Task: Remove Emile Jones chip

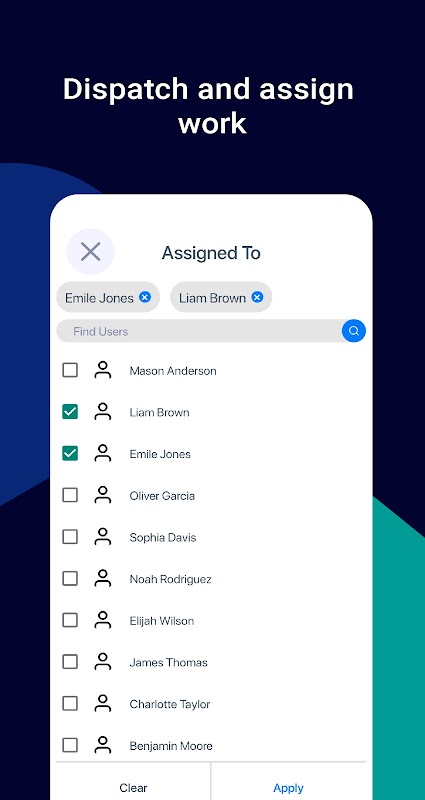Action: coord(145,297)
